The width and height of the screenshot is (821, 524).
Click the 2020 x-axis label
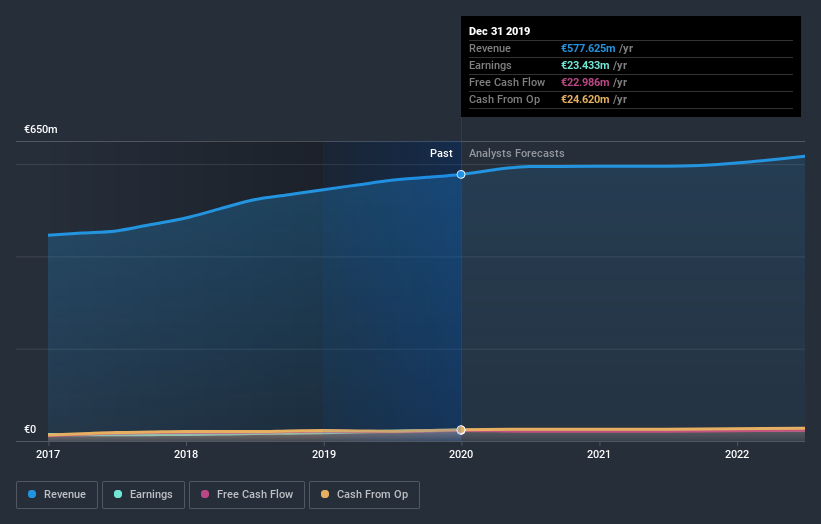pos(461,454)
